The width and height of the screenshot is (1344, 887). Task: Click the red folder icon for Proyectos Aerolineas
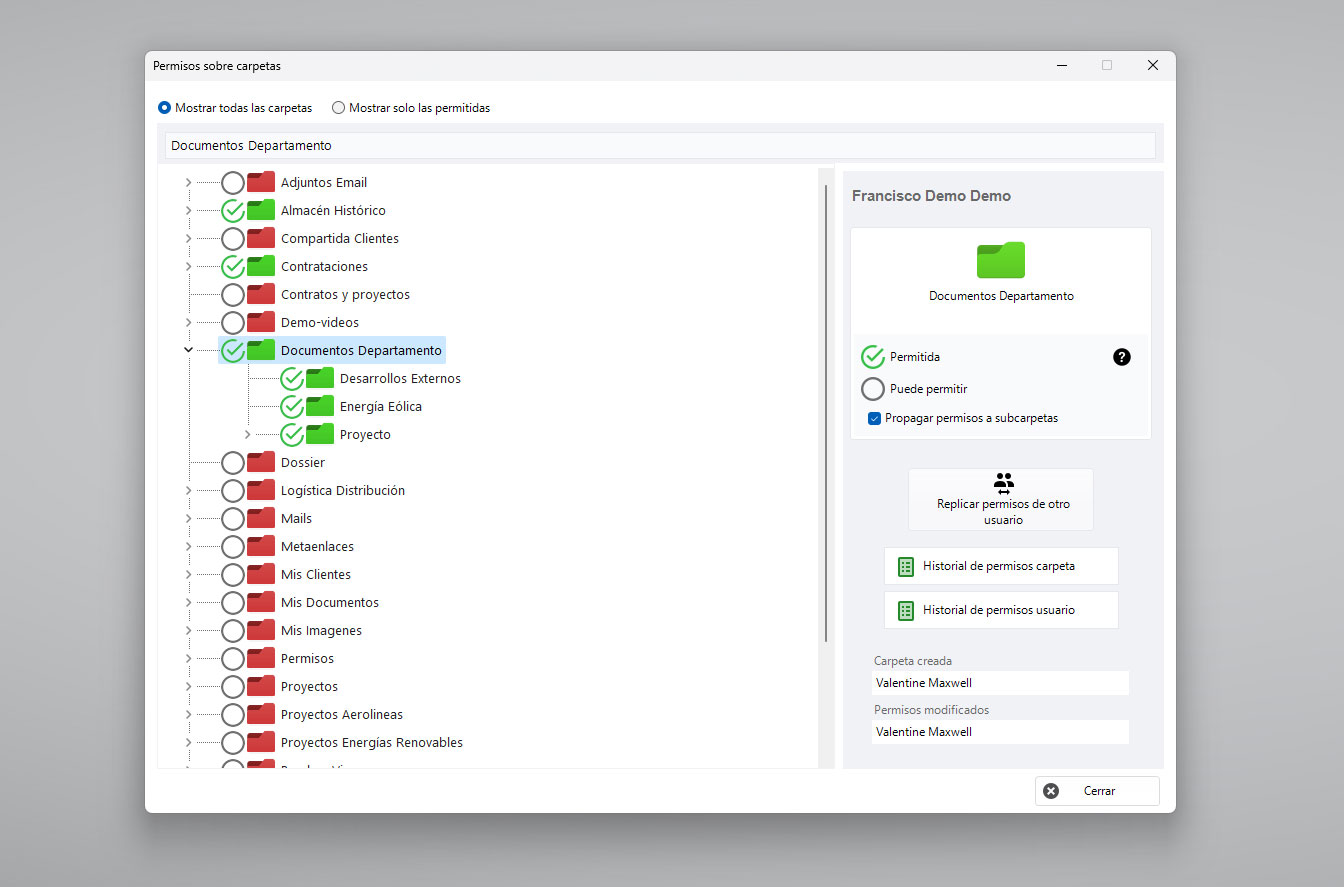261,714
